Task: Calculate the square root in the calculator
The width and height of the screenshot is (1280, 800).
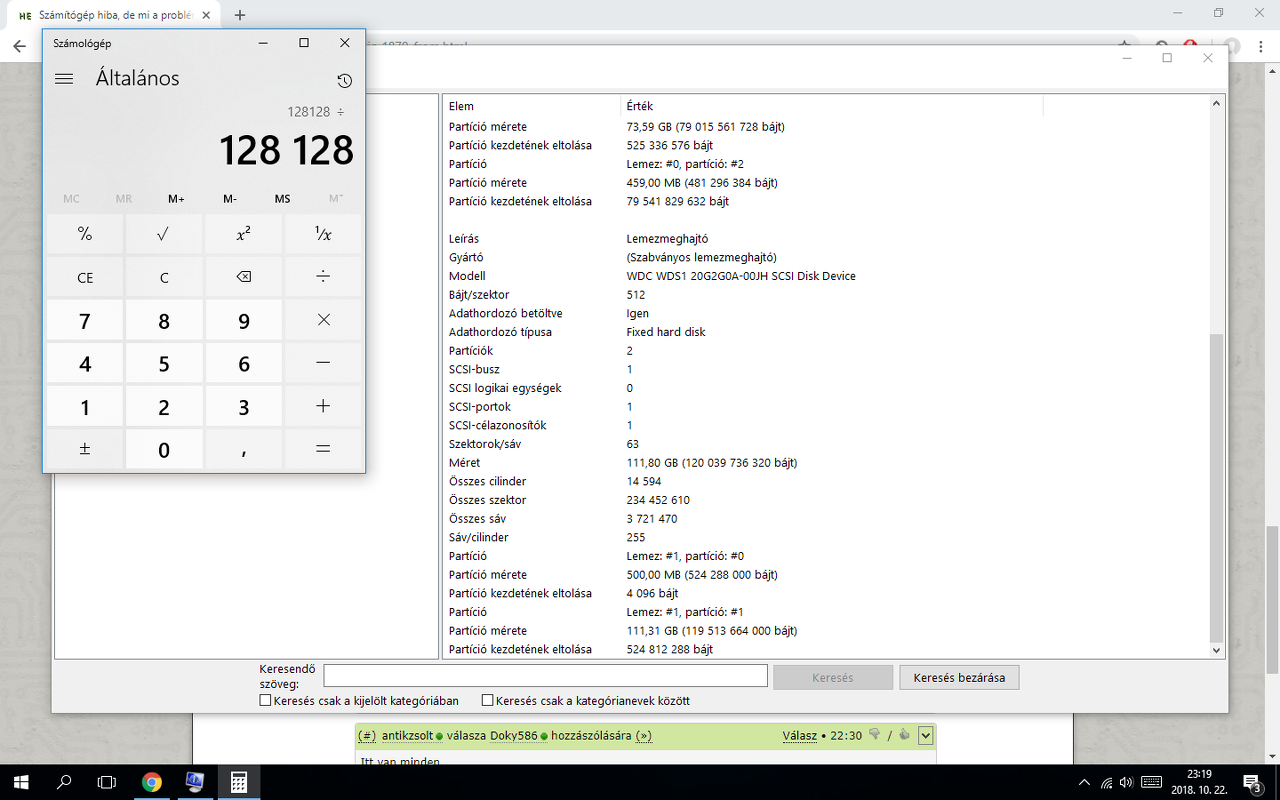Action: click(164, 234)
